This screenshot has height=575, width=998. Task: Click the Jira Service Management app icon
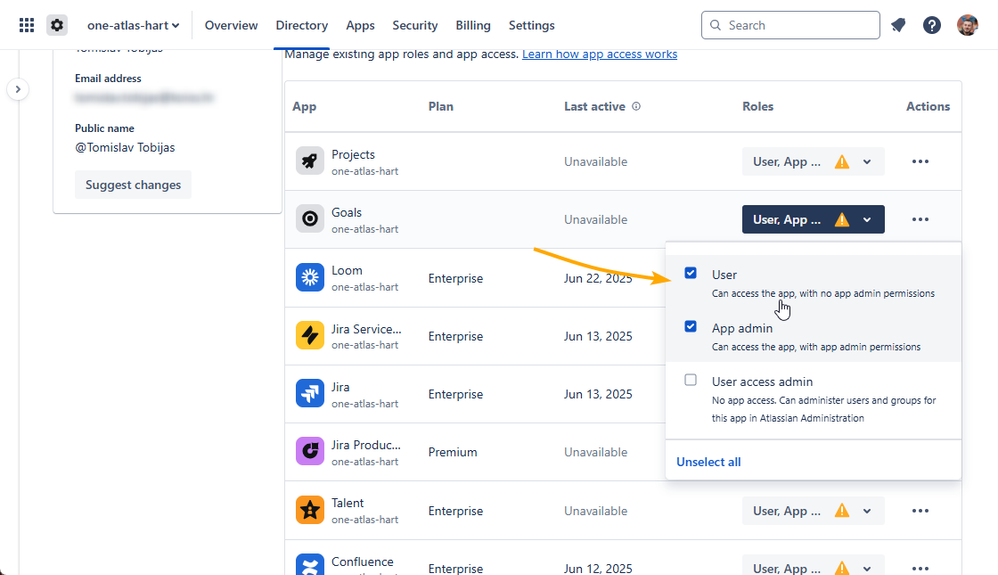310,336
